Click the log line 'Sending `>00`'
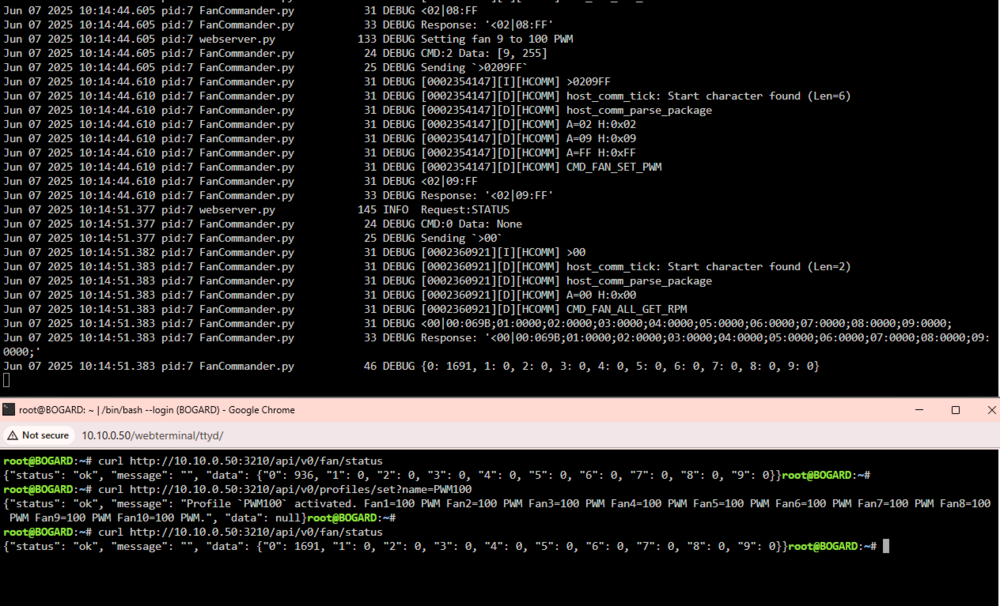 [461, 238]
